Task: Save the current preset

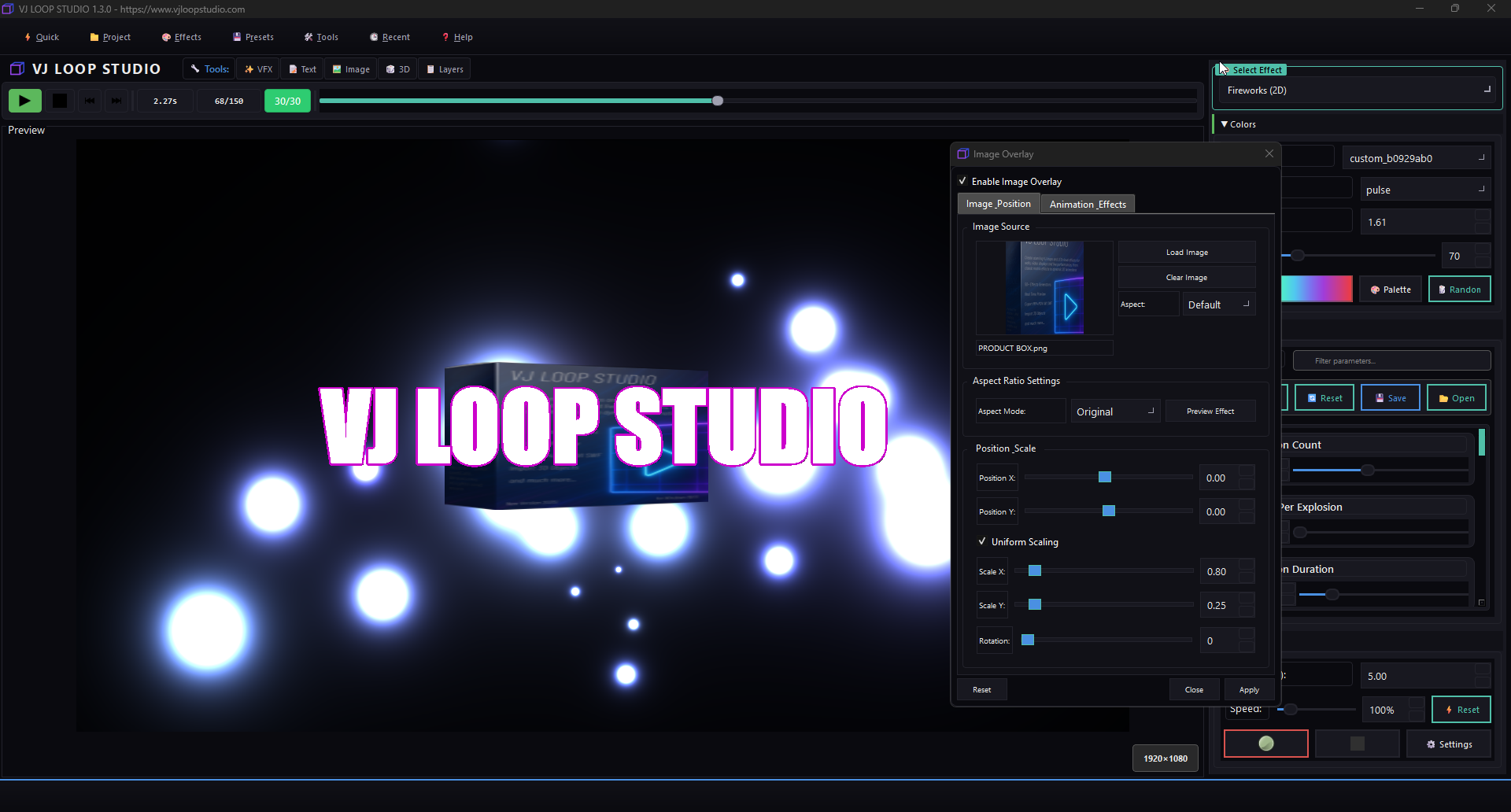Action: click(x=1390, y=397)
